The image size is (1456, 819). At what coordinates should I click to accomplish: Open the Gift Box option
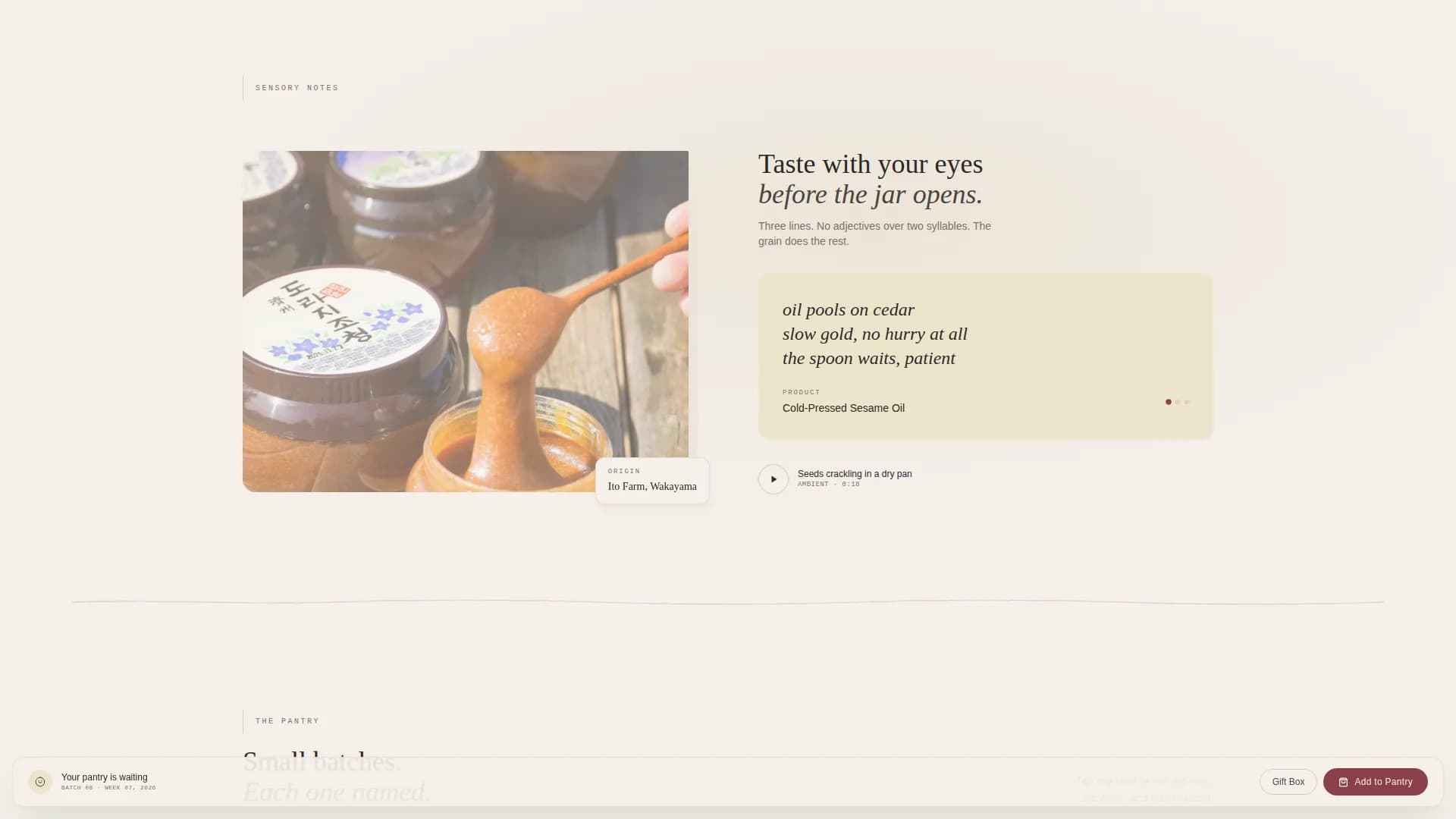click(x=1288, y=782)
